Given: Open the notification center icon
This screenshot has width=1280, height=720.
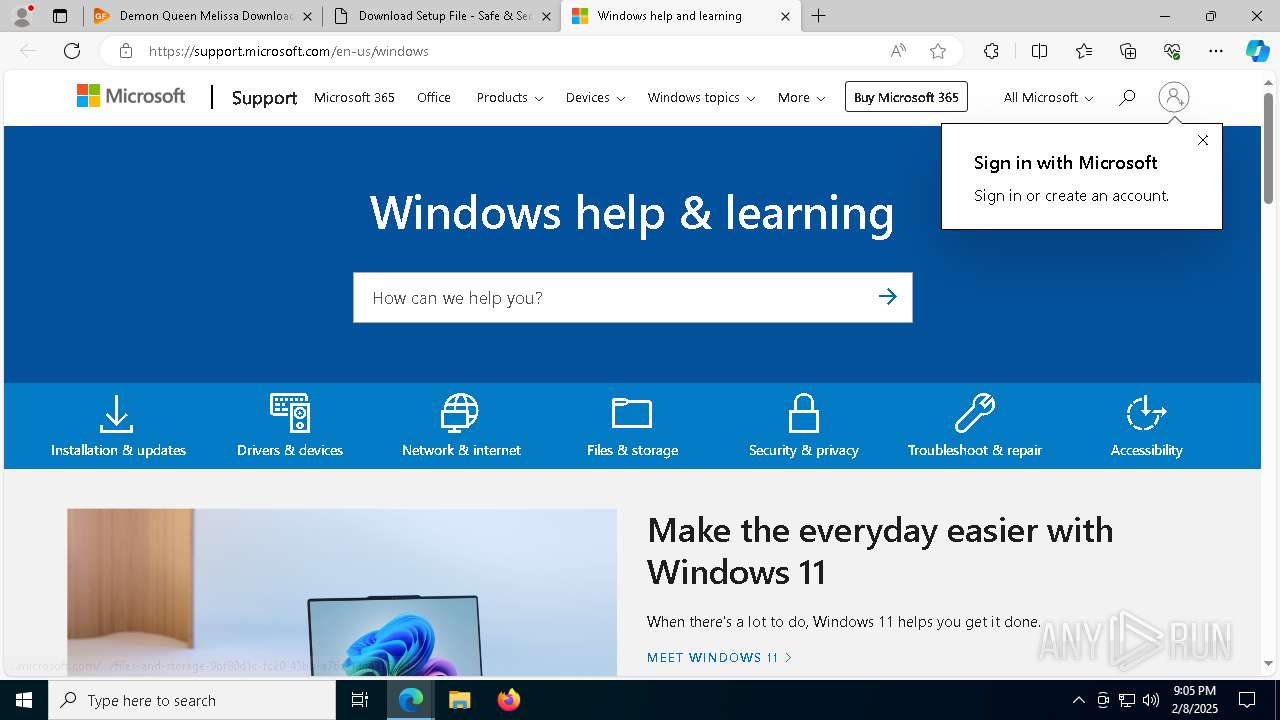Looking at the screenshot, I should tap(1247, 700).
